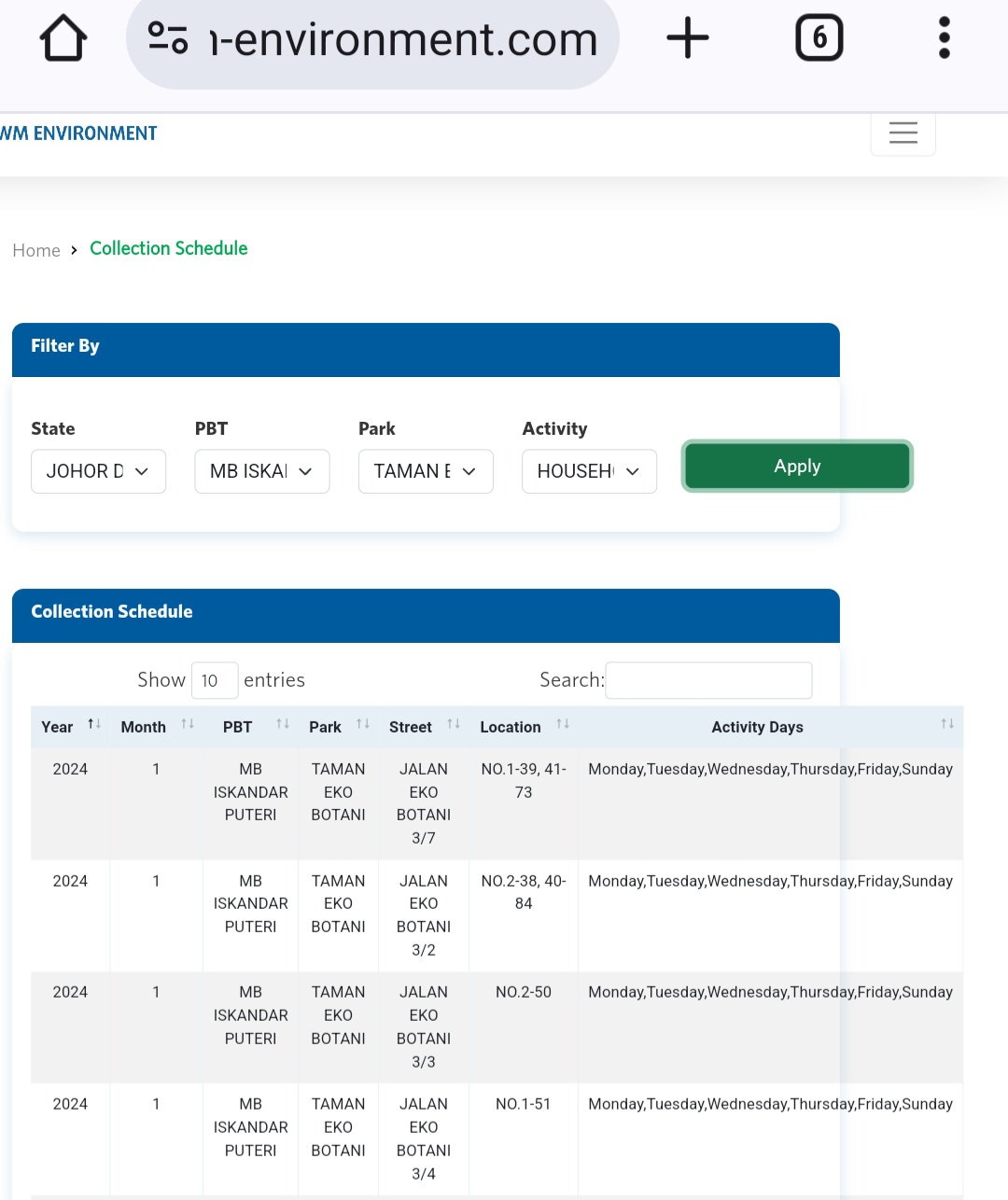Open the tab switcher showing 6 tabs
1008x1200 pixels.
(x=819, y=39)
